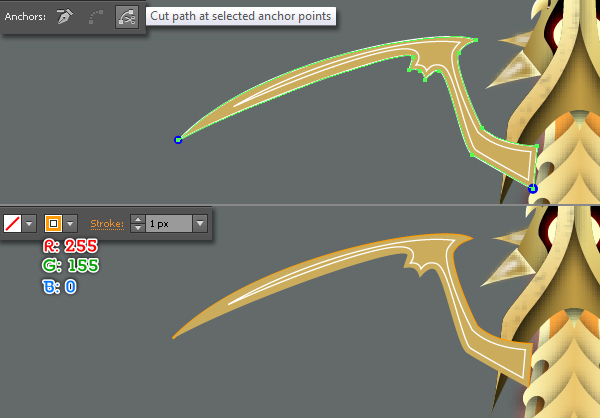
Task: Click the Anchors: label
Action: coord(25,17)
